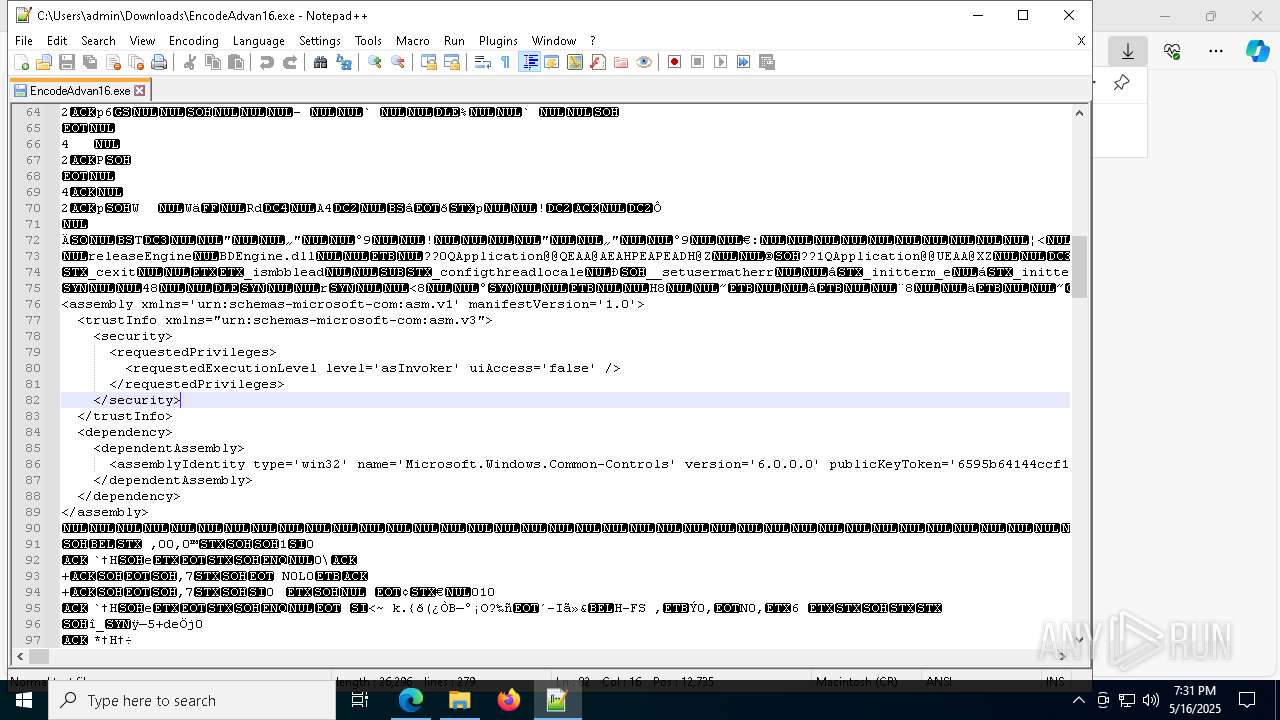This screenshot has height=720, width=1280.
Task: Click the Copy toolbar icon
Action: 213,62
